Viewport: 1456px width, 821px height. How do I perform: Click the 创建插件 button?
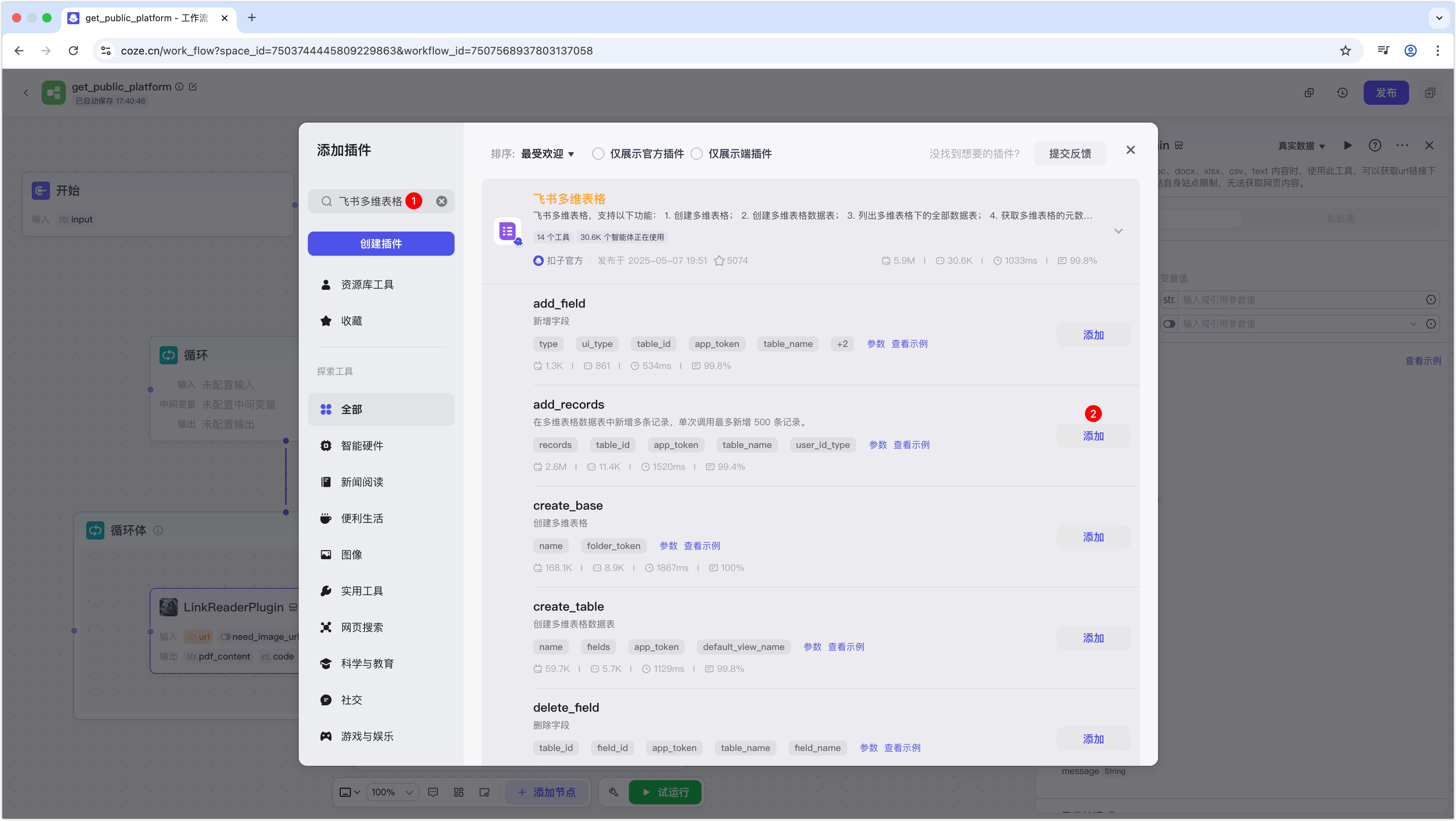tap(380, 244)
